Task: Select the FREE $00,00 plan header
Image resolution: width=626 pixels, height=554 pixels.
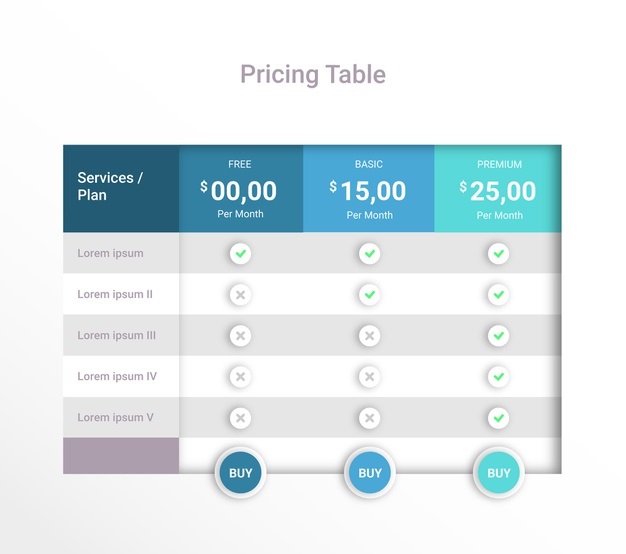Action: [x=240, y=189]
